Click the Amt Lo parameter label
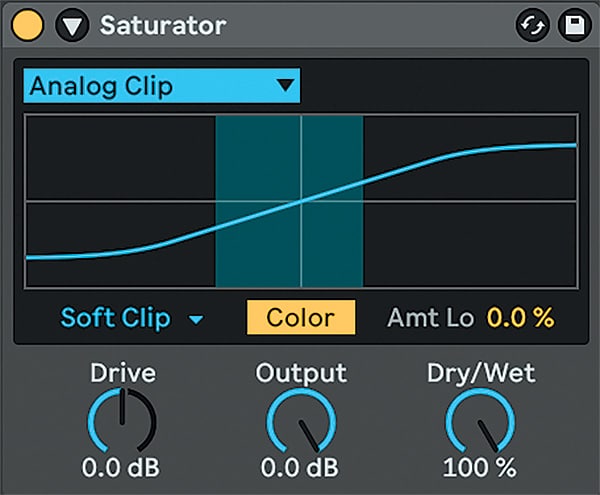The height and width of the screenshot is (495, 600). (x=430, y=318)
